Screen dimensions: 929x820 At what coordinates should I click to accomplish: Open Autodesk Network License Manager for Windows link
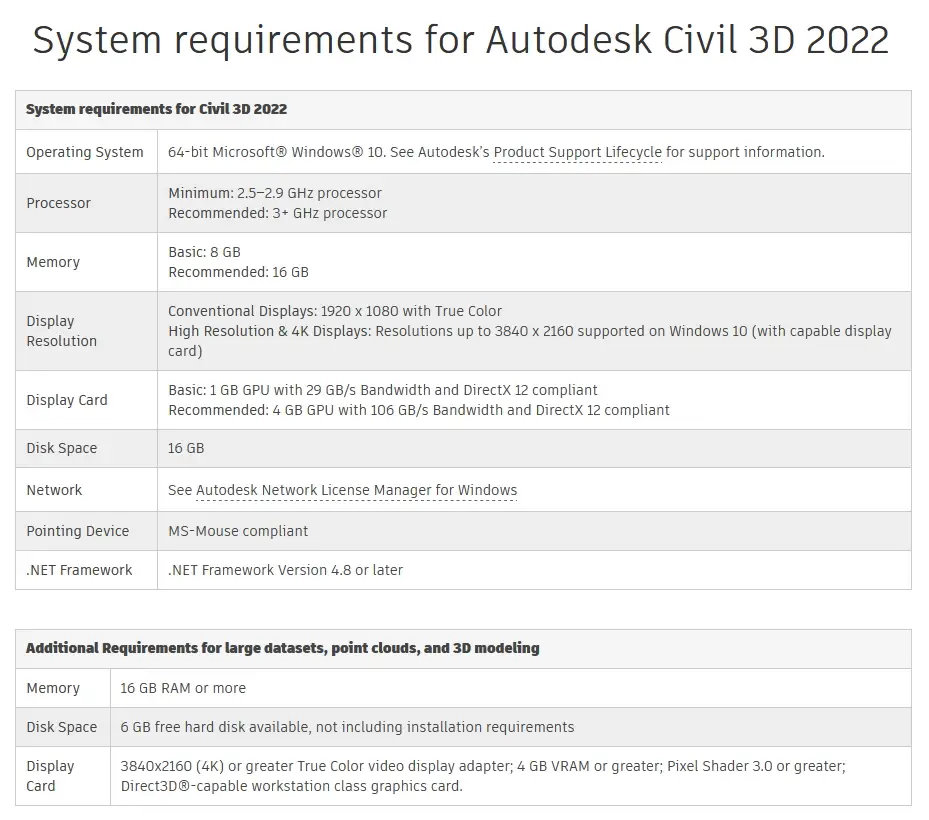point(356,490)
